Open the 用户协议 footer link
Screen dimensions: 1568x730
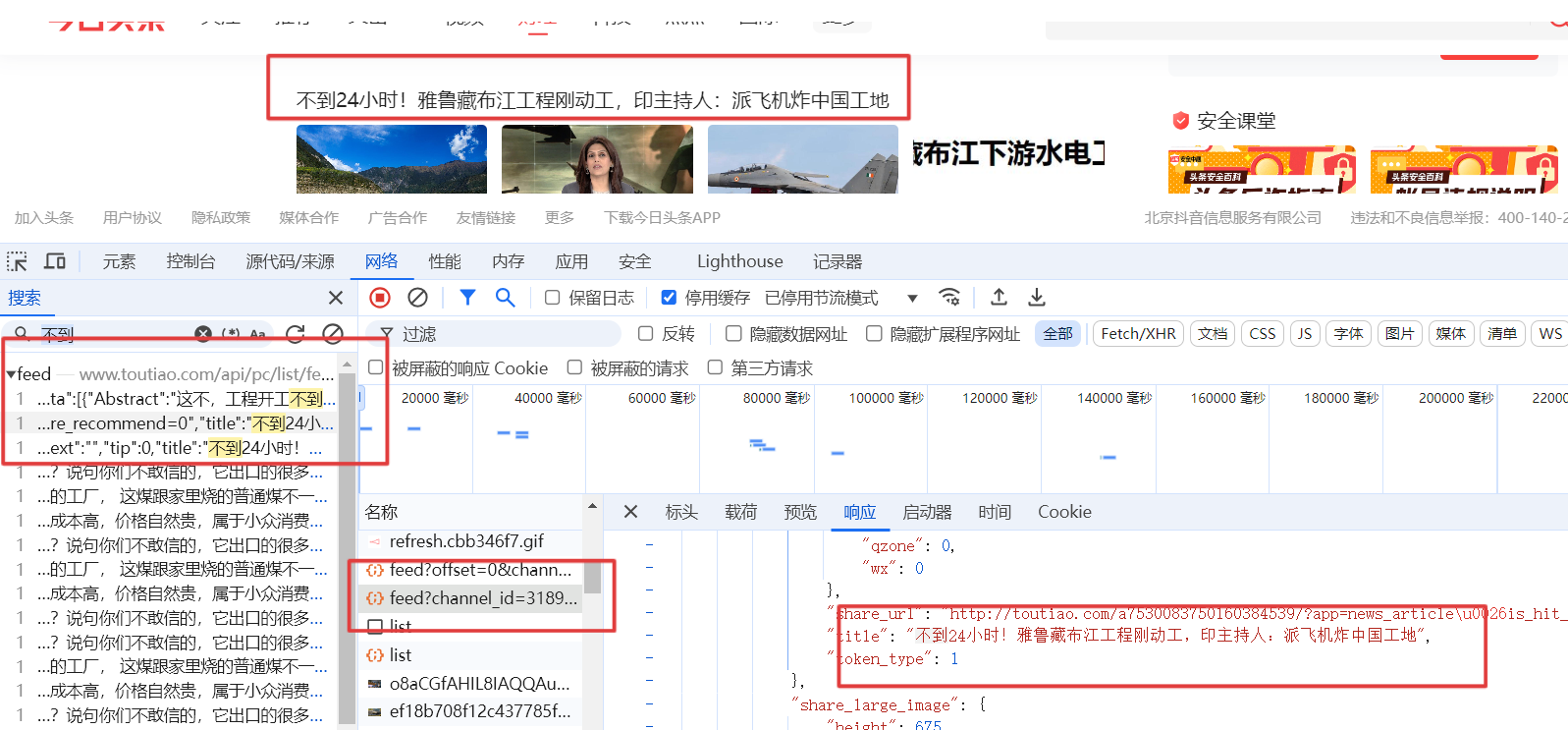[x=133, y=217]
